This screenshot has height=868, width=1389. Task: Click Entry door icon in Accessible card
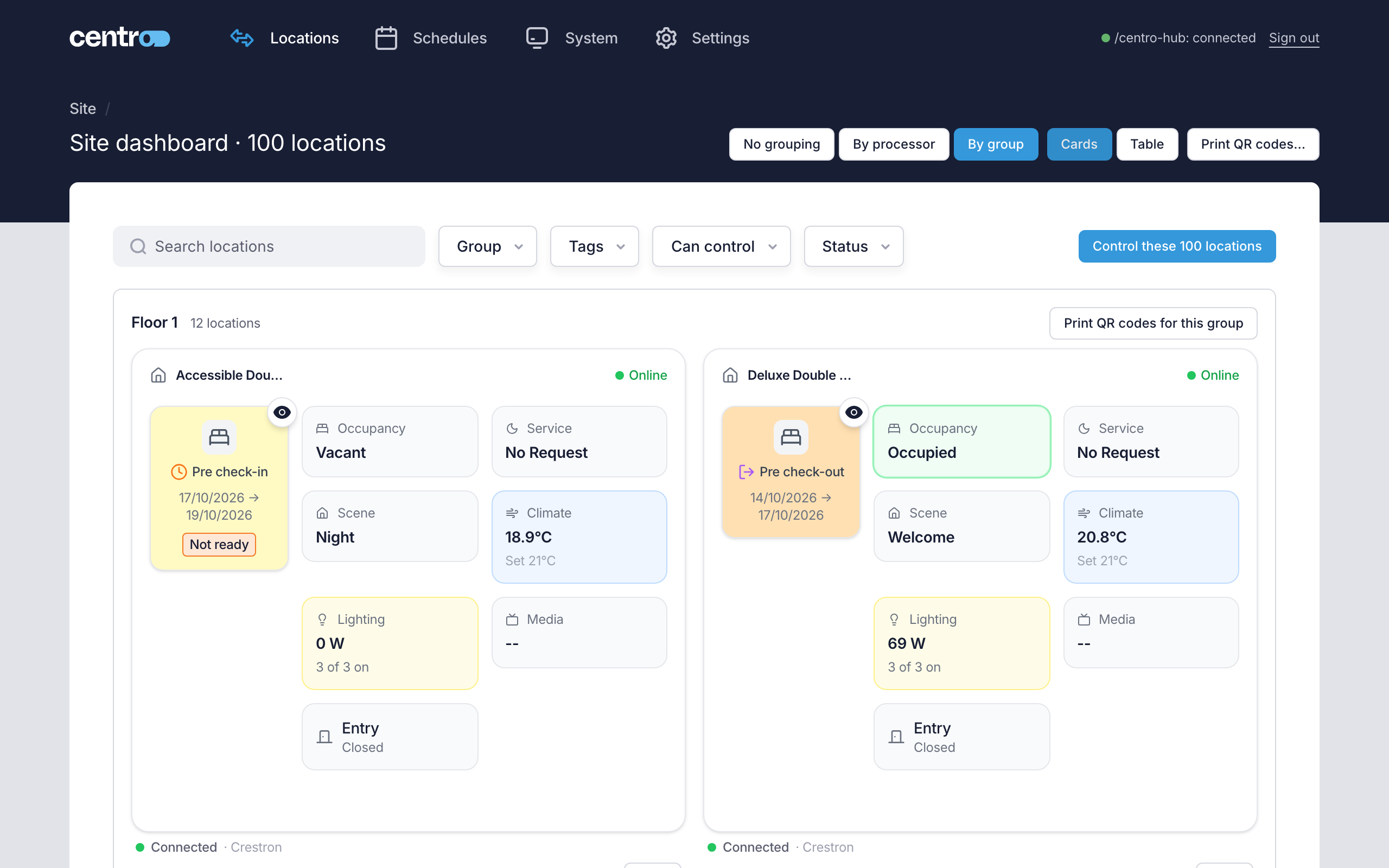click(x=324, y=737)
